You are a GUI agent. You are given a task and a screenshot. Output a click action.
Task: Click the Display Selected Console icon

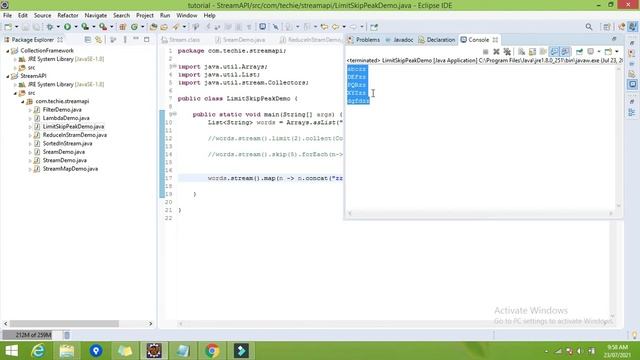coord(591,52)
